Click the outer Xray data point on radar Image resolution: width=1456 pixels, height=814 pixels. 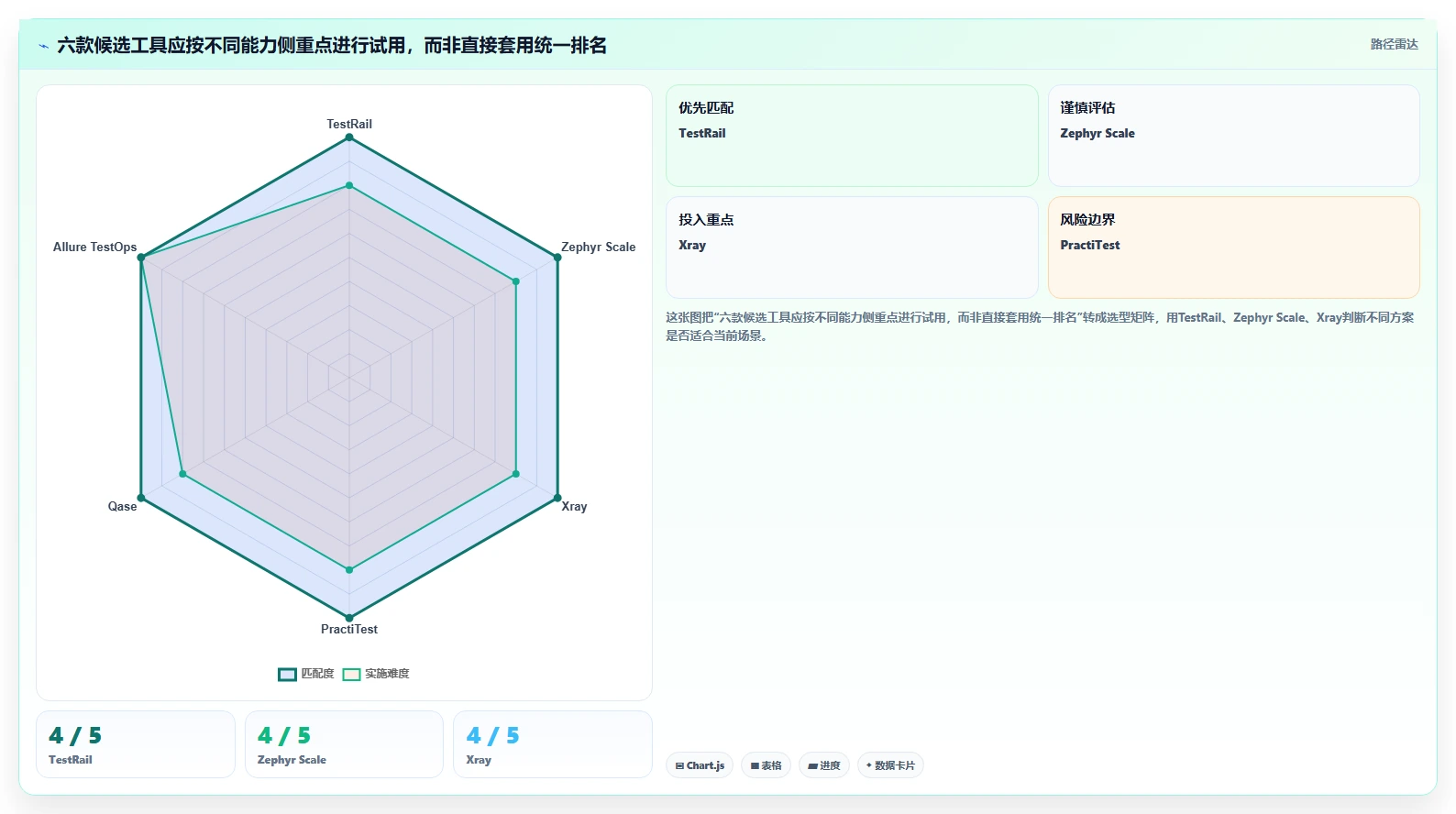[x=557, y=498]
